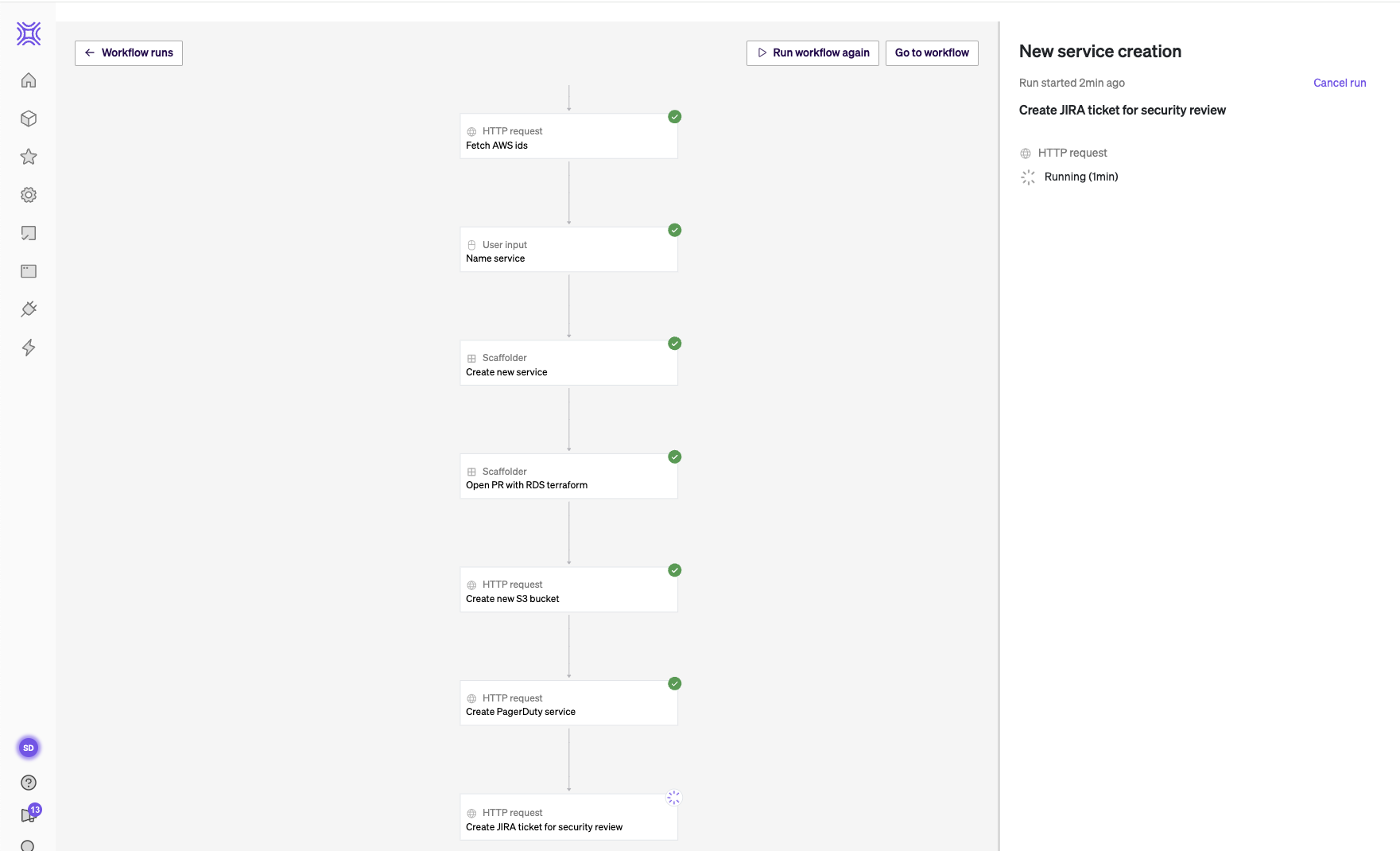Click green checkmark on Create new S3 bucket
The image size is (1400, 851).
[674, 570]
